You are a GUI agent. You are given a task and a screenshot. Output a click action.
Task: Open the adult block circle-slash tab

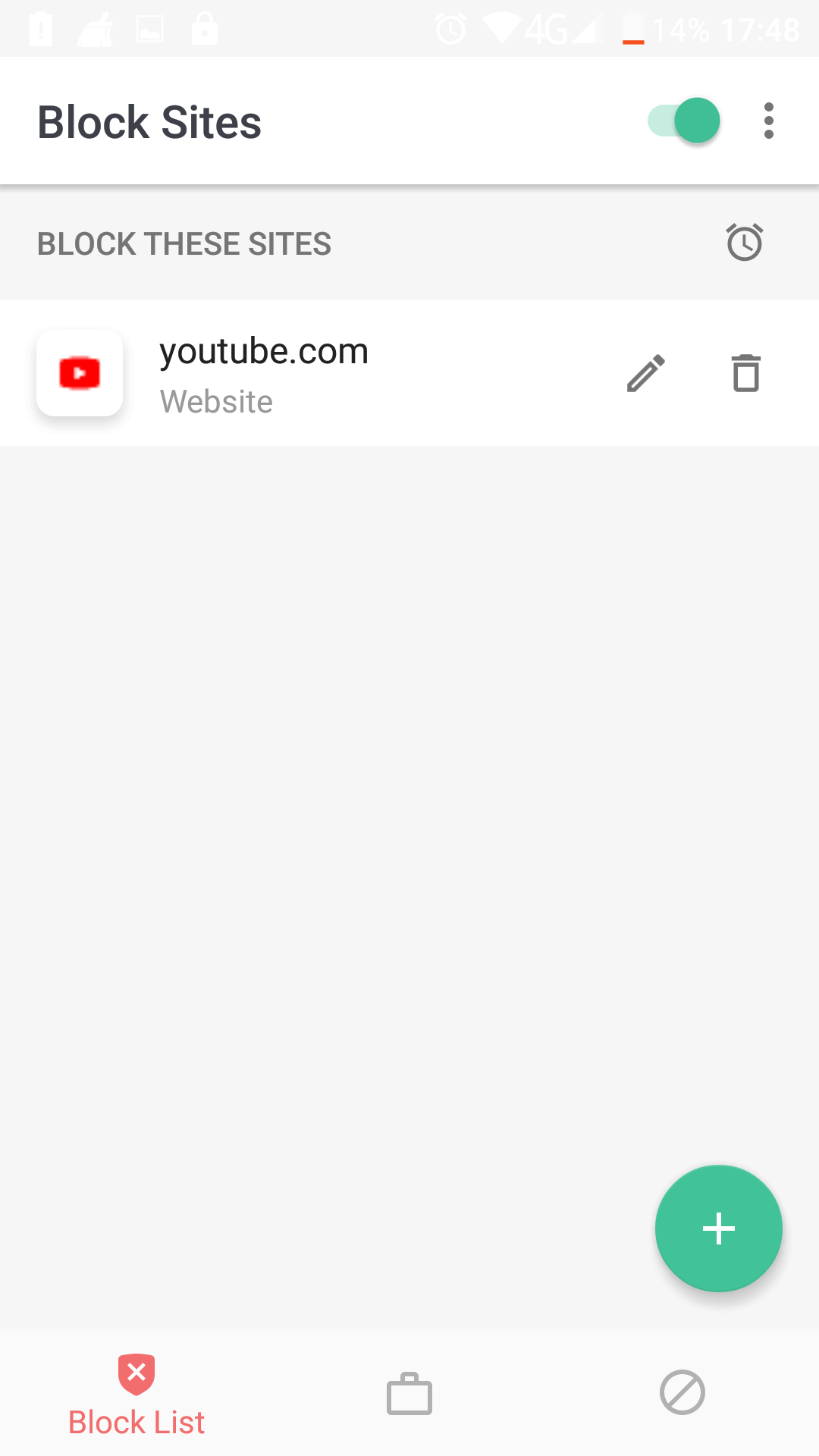(x=682, y=1392)
